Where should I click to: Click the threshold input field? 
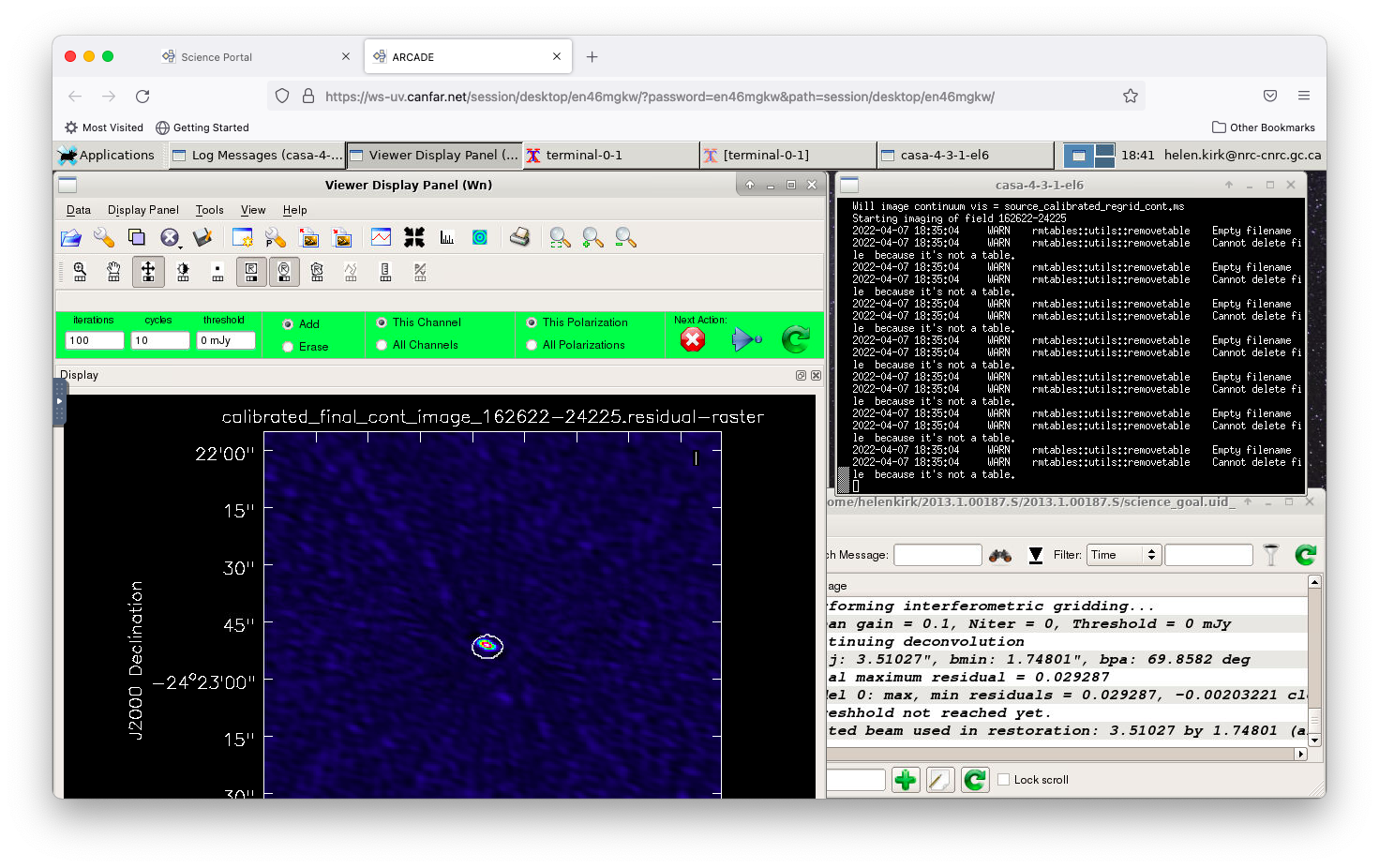pyautogui.click(x=226, y=340)
